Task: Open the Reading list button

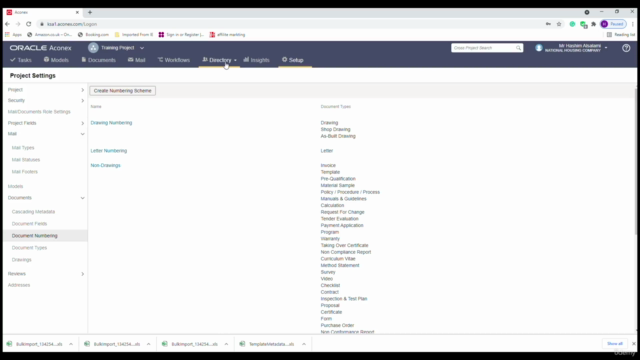Action: (x=621, y=35)
